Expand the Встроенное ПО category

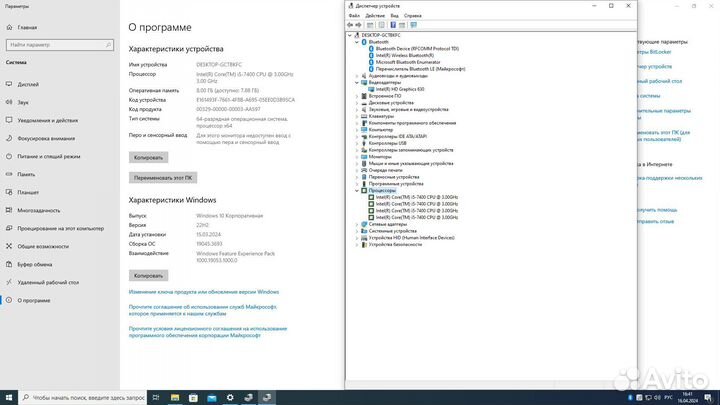[x=357, y=96]
